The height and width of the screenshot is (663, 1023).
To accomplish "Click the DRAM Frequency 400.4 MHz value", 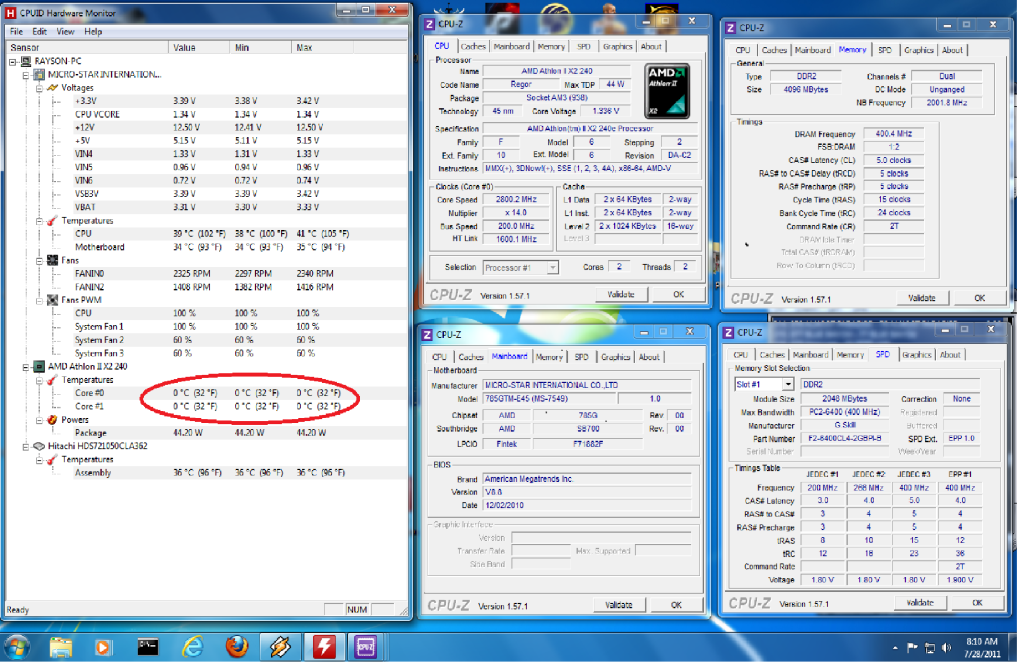I will (x=893, y=134).
